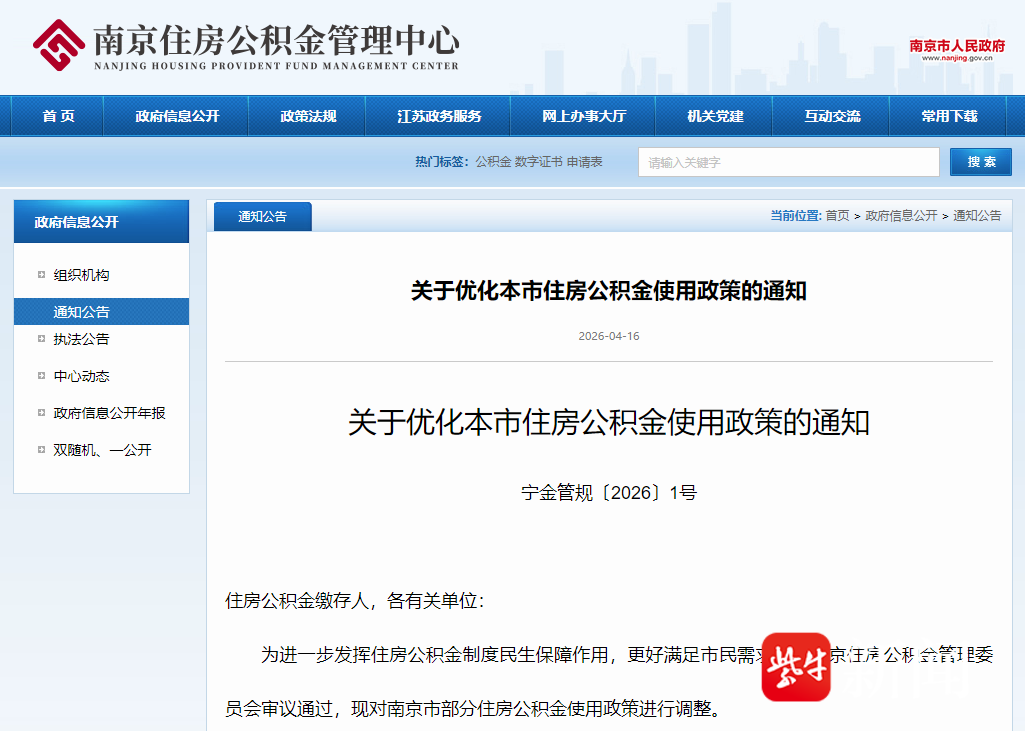Open the 常用下载 navigation item
The width and height of the screenshot is (1025, 731).
[x=949, y=116]
